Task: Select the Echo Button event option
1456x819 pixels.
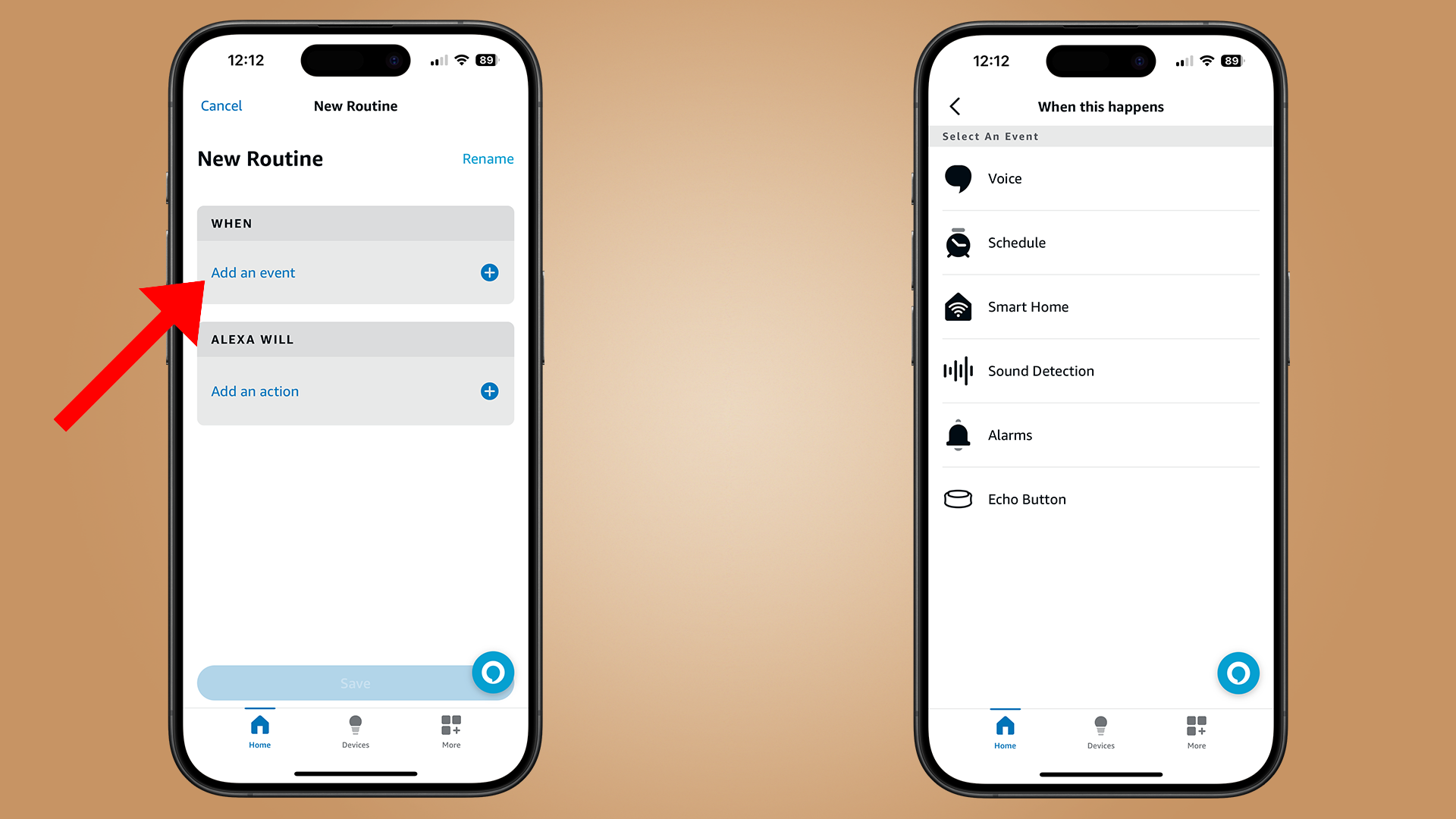Action: click(x=1100, y=498)
